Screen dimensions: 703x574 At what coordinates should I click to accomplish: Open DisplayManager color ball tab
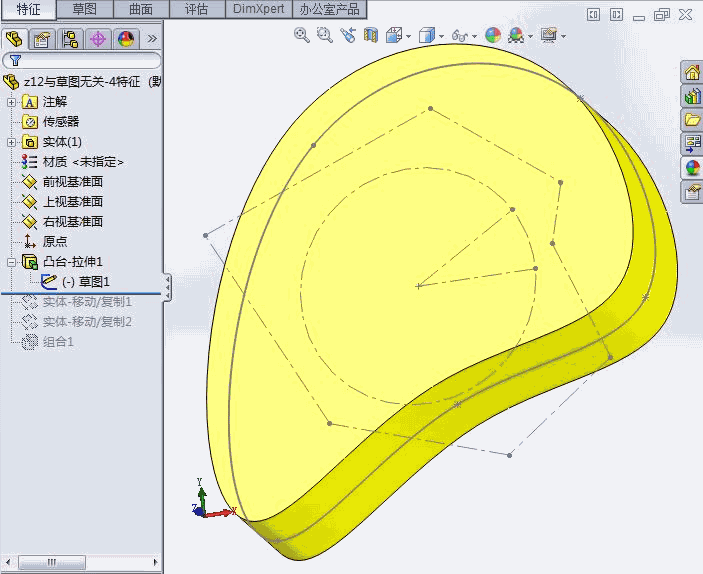[126, 39]
